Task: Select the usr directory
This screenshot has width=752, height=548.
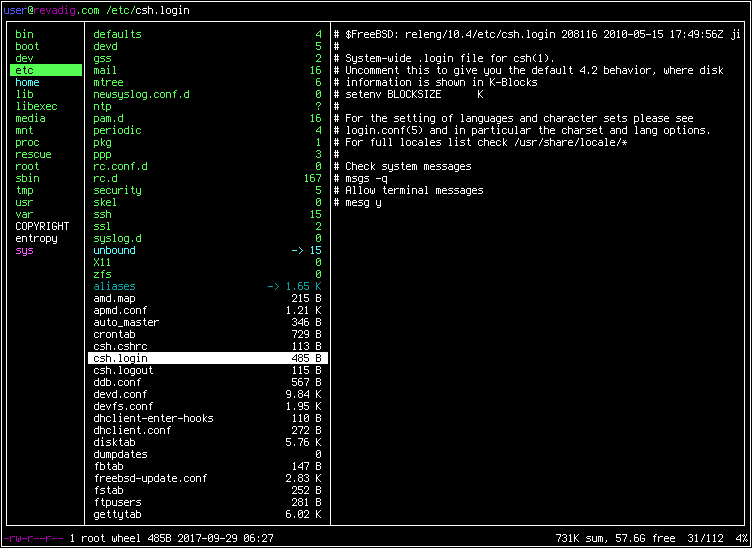Action: (x=24, y=202)
